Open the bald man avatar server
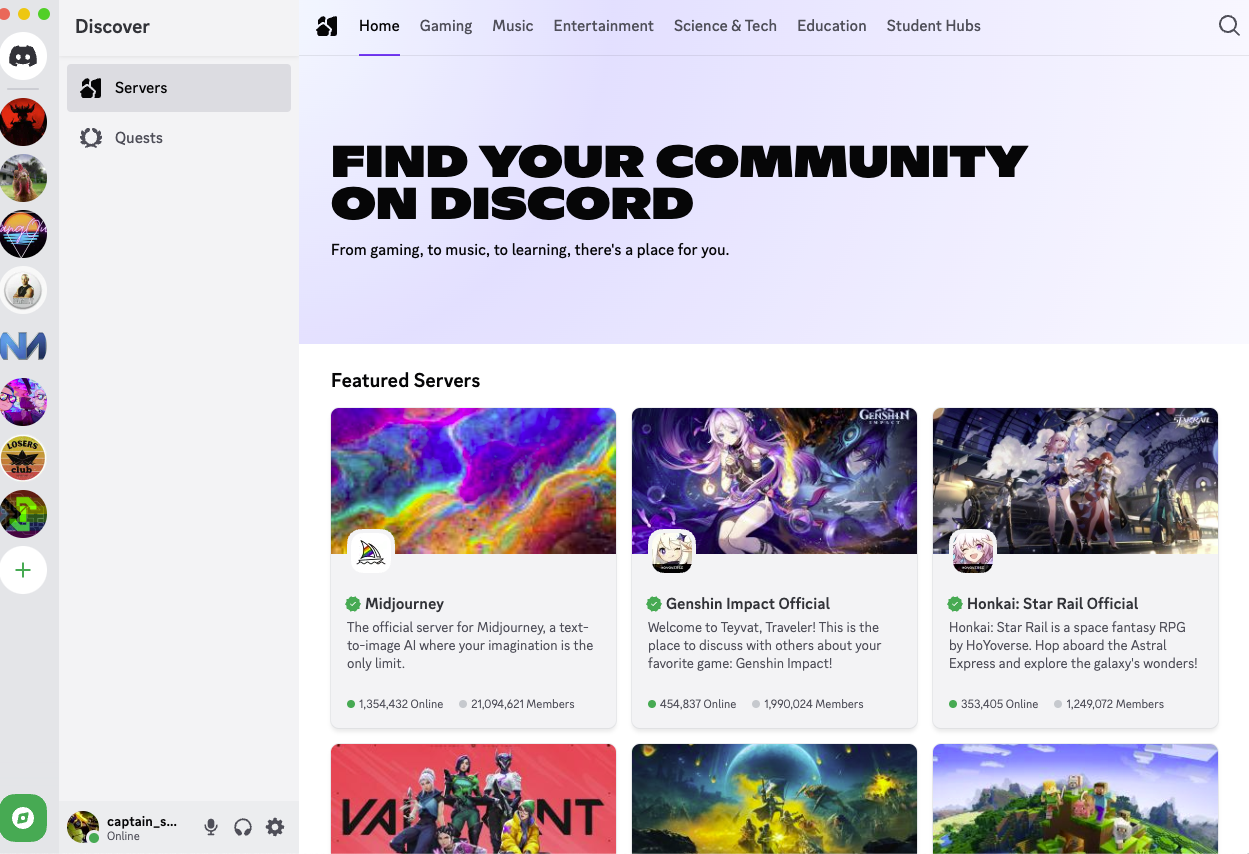The image size is (1249, 854). click(23, 290)
